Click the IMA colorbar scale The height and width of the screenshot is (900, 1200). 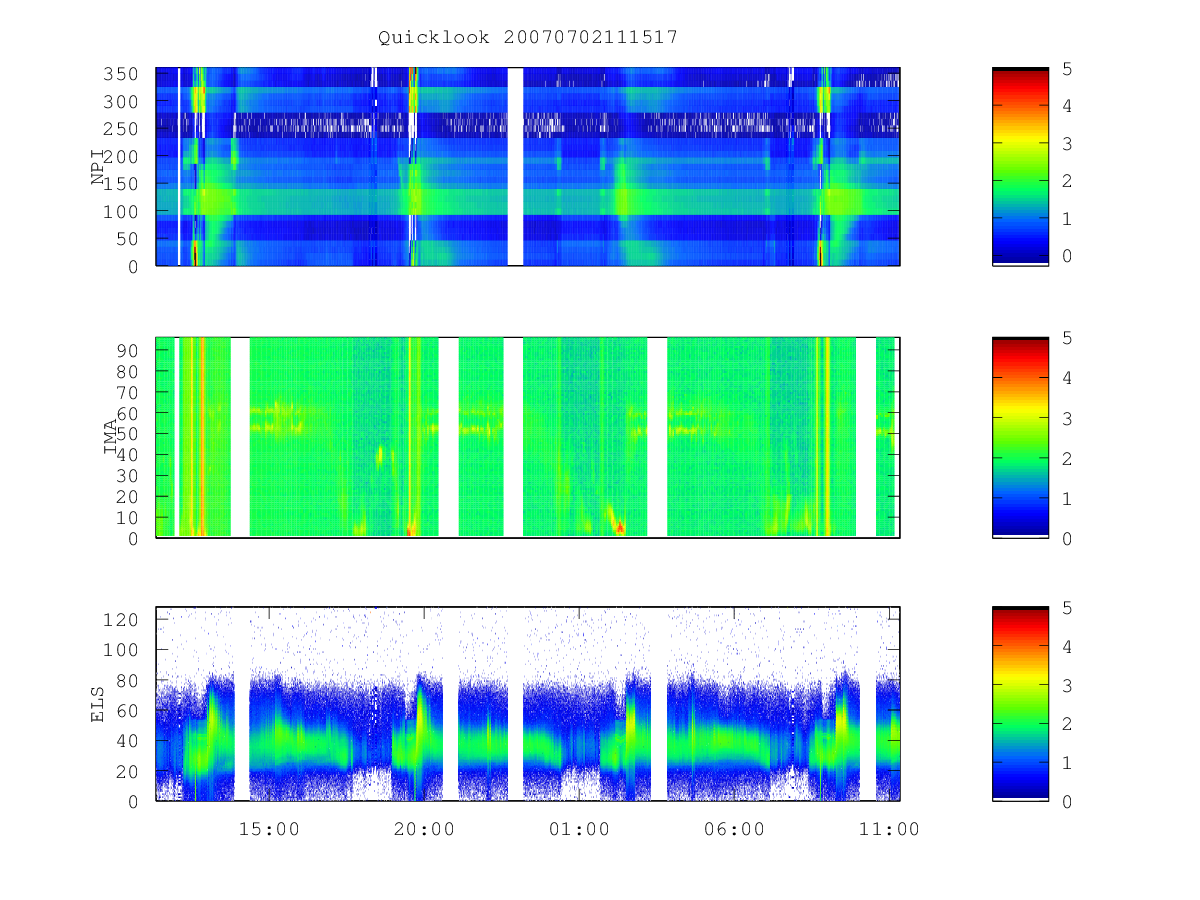coord(1020,437)
